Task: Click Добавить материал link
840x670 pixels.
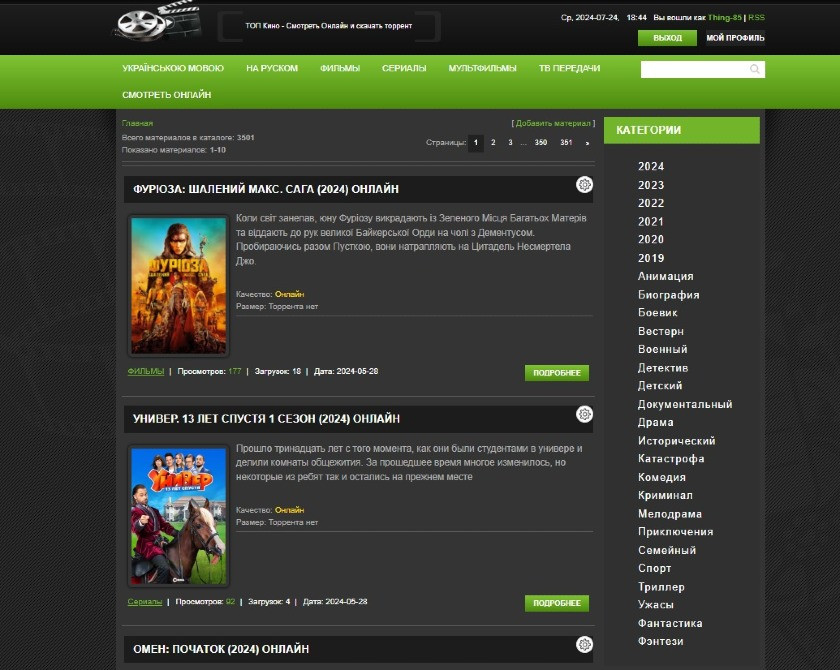Action: point(553,123)
